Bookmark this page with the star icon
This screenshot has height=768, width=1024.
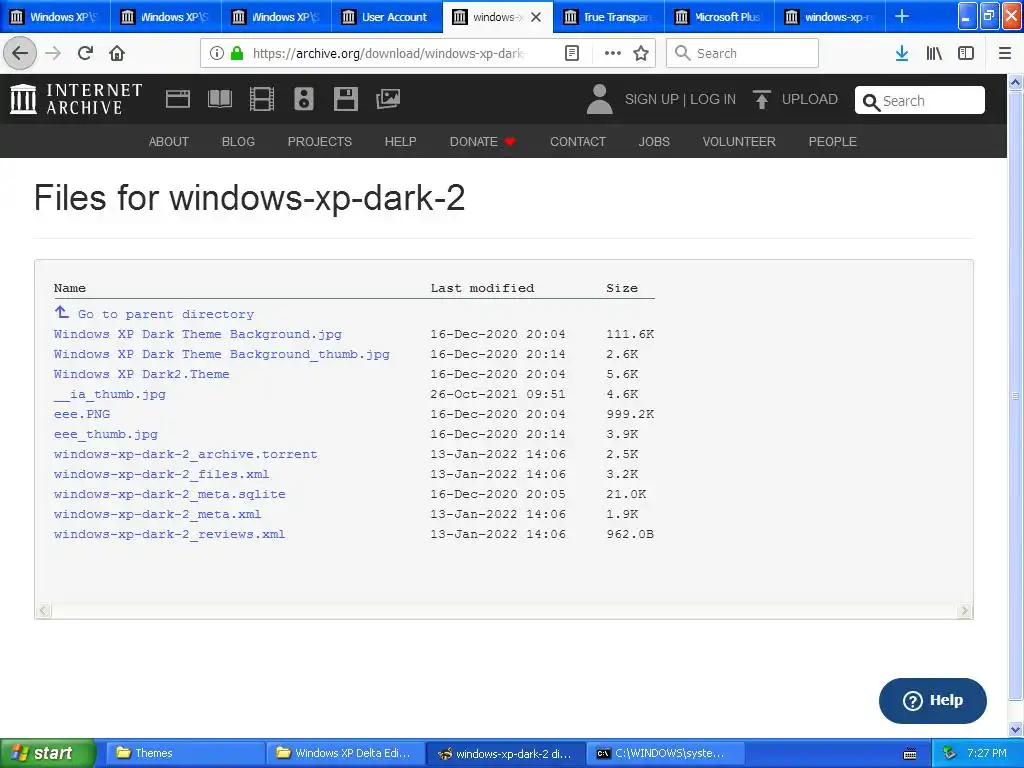(641, 53)
